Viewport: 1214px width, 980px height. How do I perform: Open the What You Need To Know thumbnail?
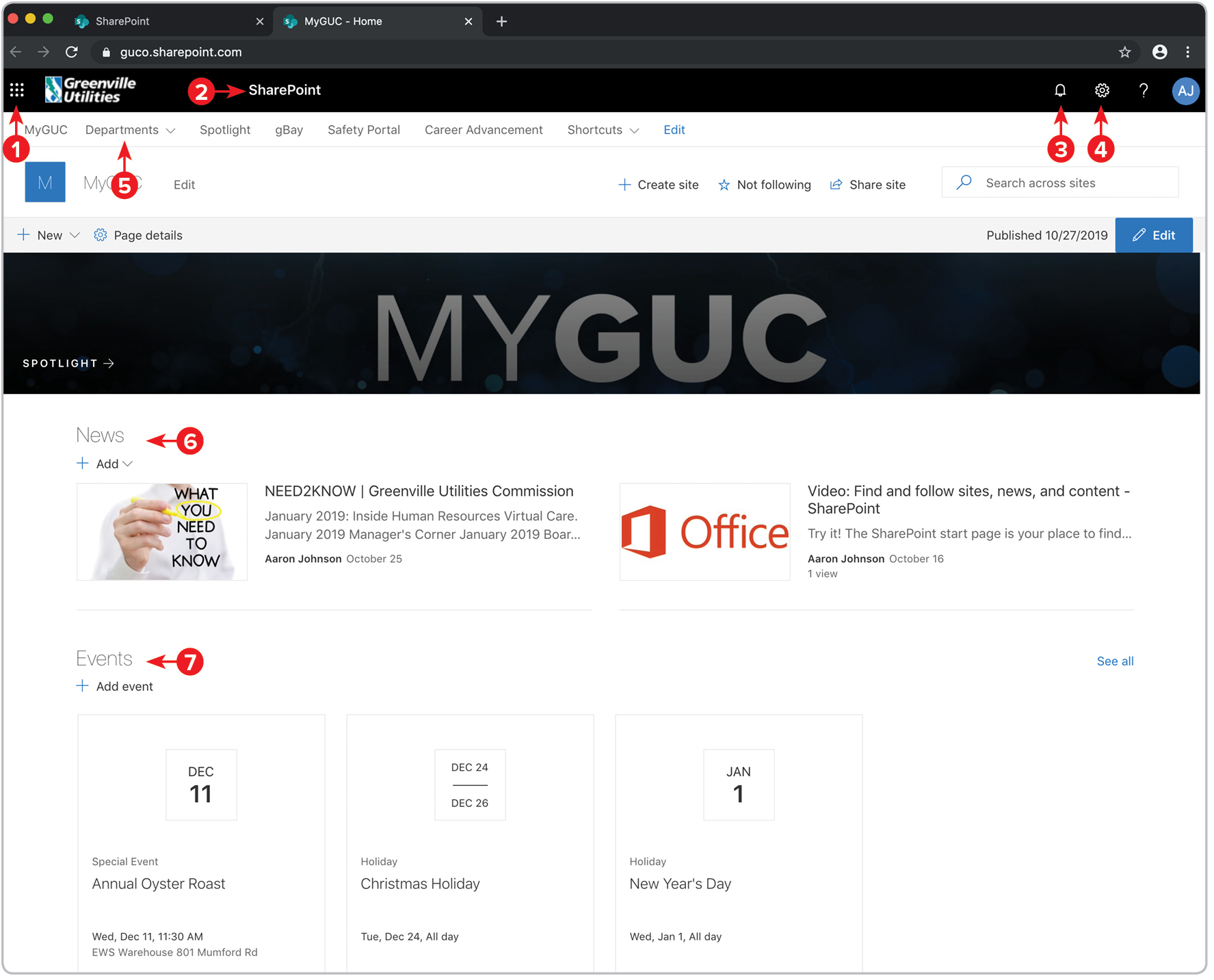click(162, 531)
